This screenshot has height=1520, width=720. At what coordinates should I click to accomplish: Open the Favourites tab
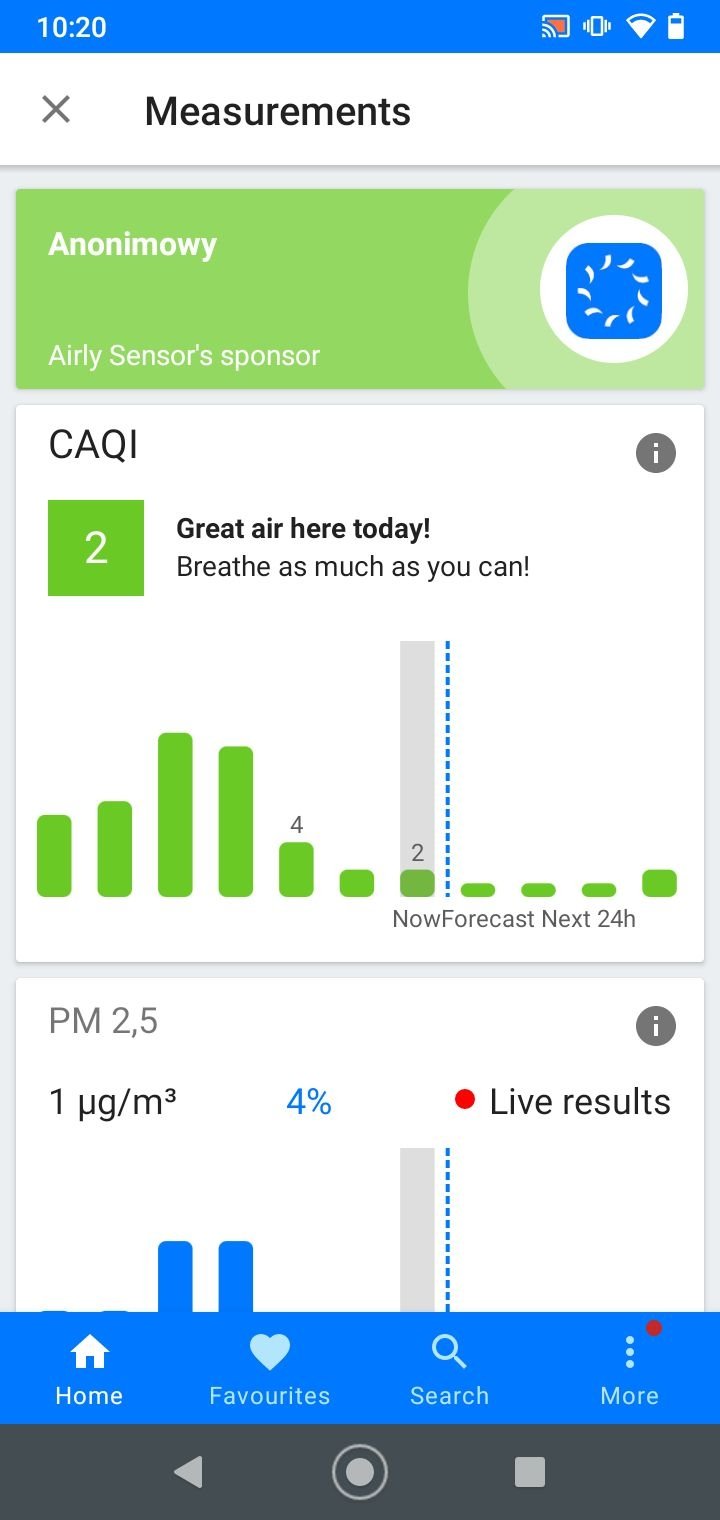point(269,1368)
